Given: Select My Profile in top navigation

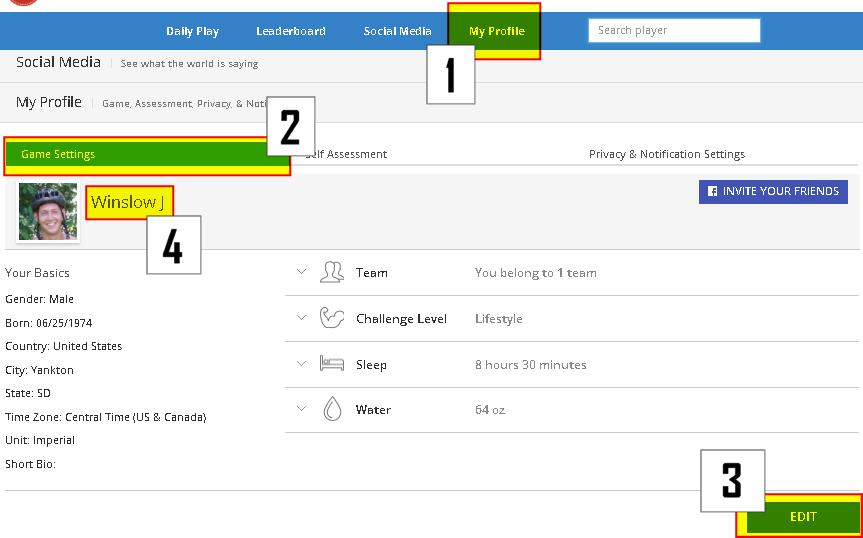Looking at the screenshot, I should (x=496, y=31).
